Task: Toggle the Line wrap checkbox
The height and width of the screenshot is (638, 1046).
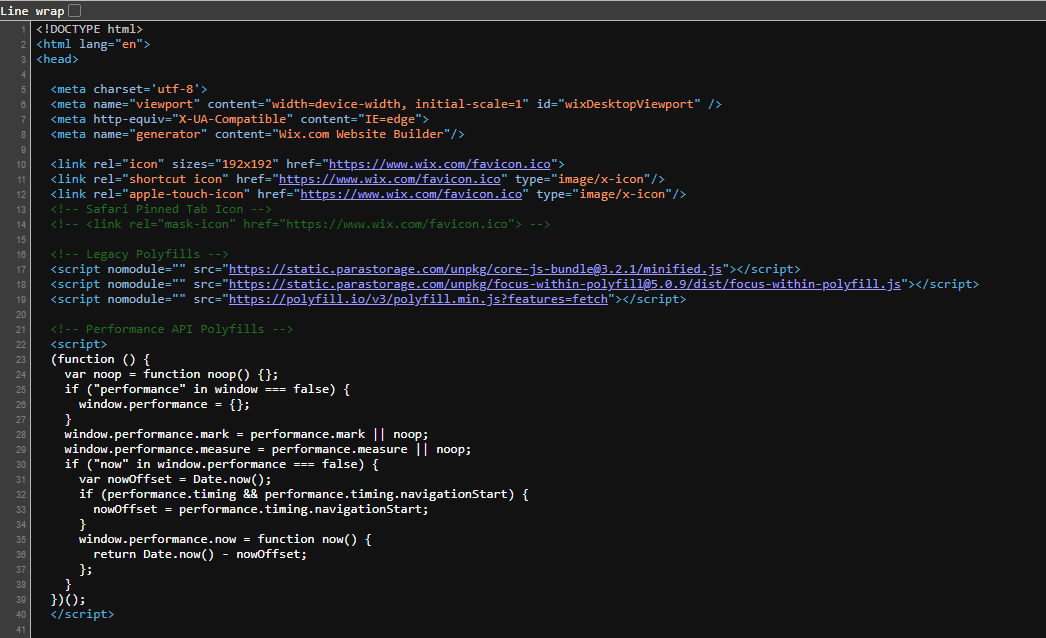Action: [73, 9]
